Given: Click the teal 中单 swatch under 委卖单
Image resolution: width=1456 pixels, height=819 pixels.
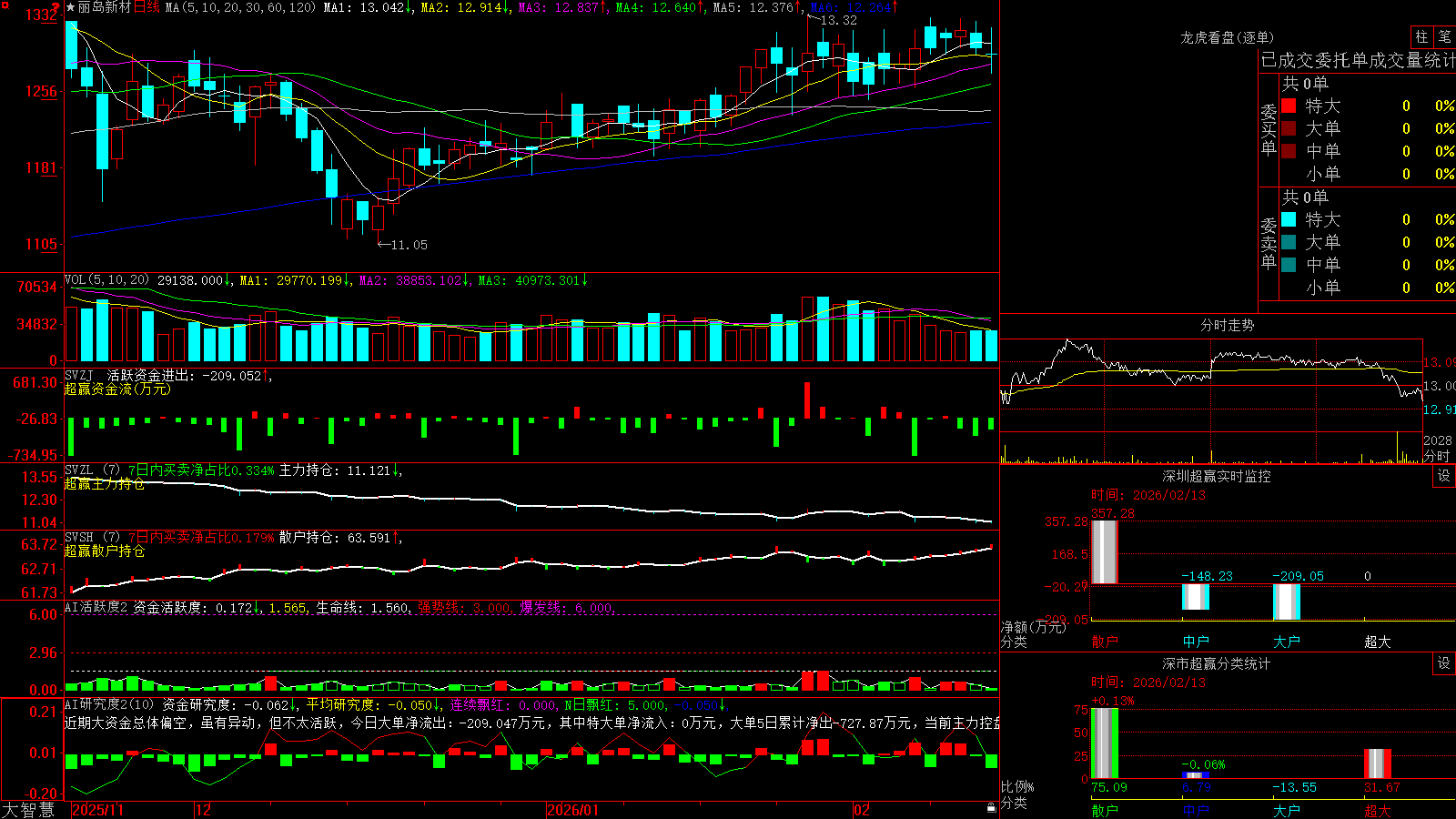Looking at the screenshot, I should [1289, 265].
